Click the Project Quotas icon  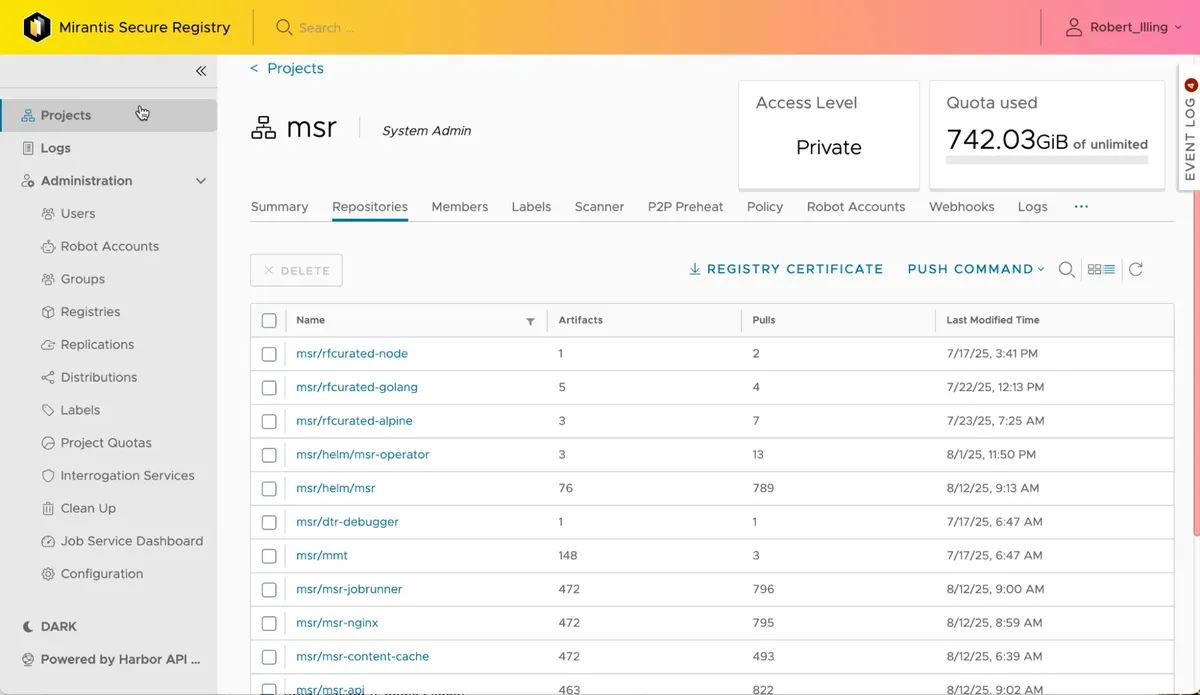[48, 443]
